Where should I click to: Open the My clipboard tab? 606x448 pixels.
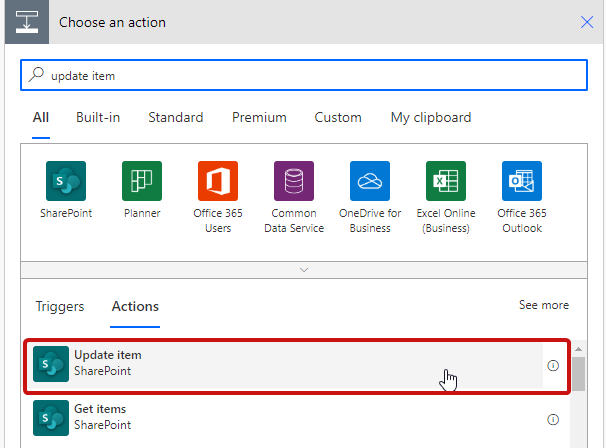(x=431, y=118)
